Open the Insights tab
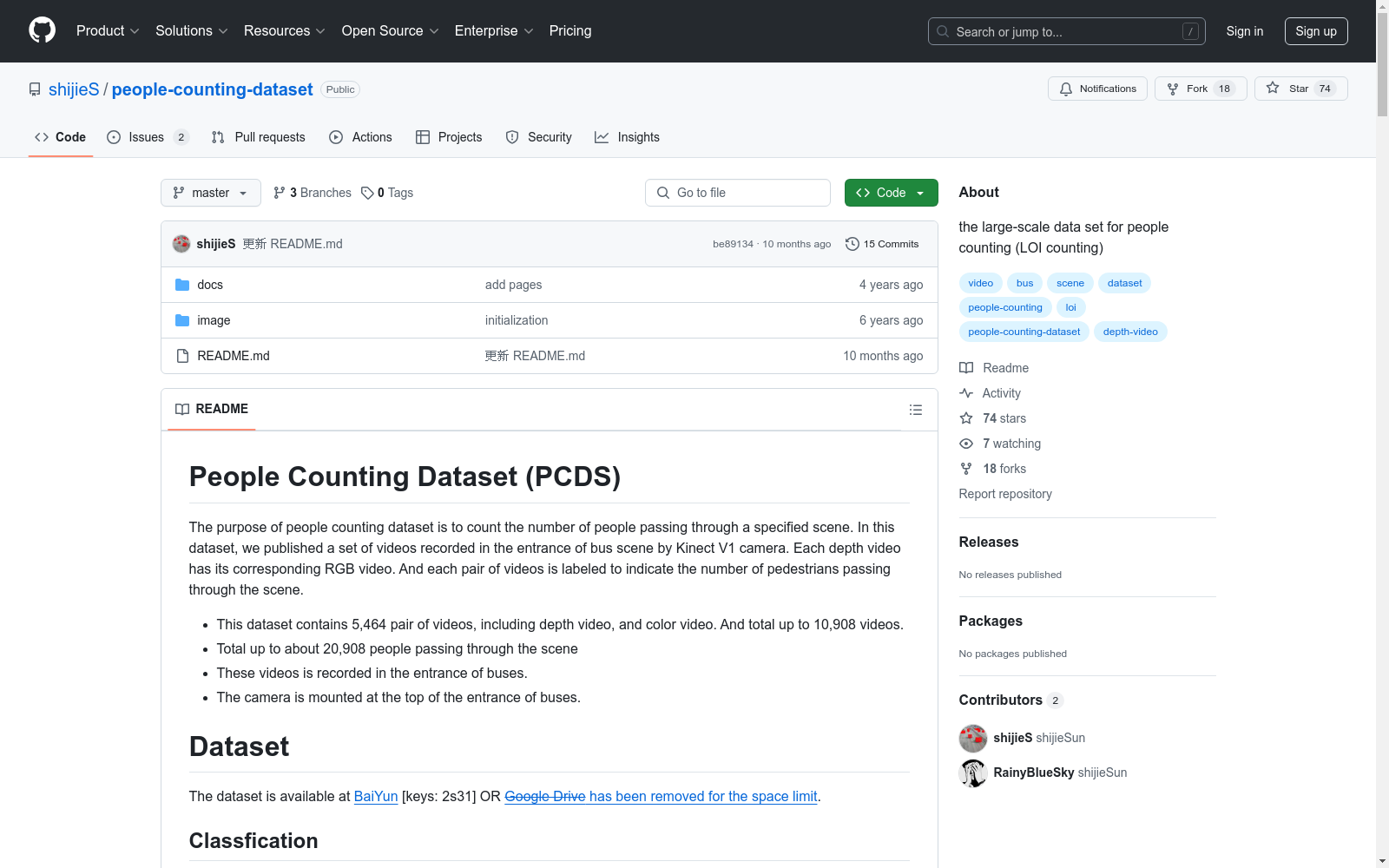This screenshot has width=1389, height=868. 627,137
